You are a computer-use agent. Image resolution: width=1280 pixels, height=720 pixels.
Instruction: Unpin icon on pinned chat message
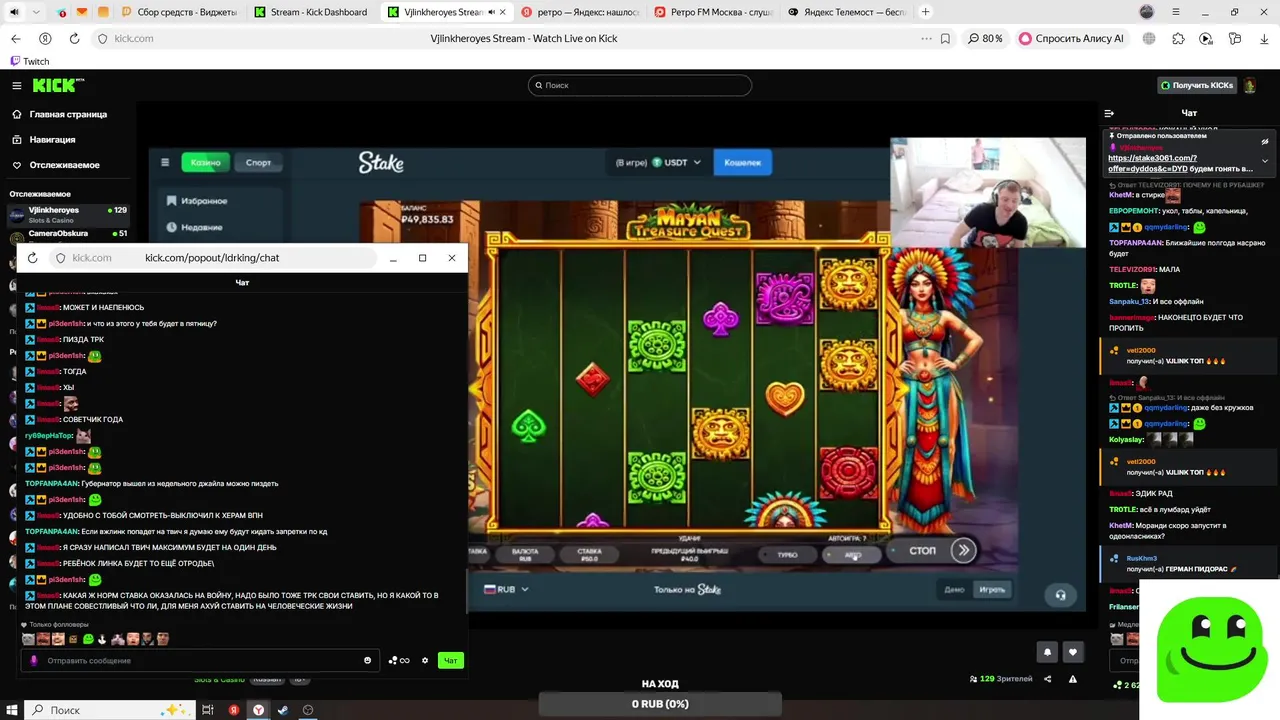(1265, 141)
